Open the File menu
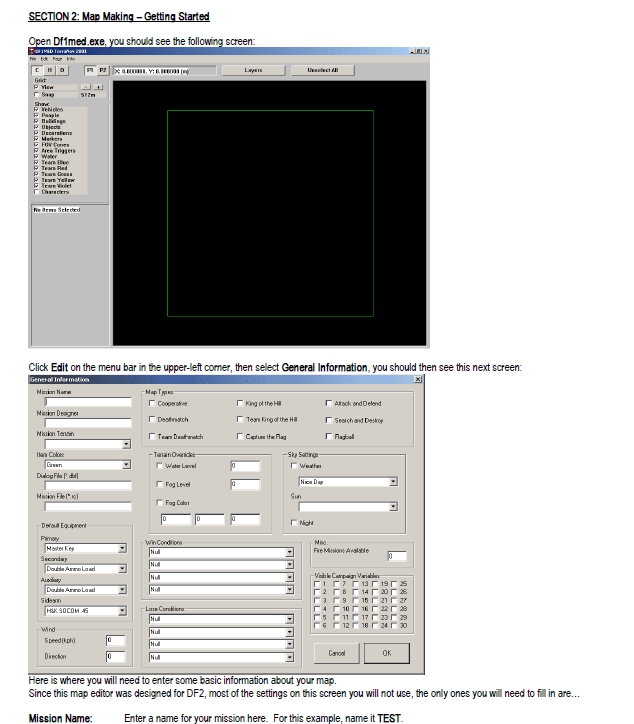The height and width of the screenshot is (724, 634). 33,59
